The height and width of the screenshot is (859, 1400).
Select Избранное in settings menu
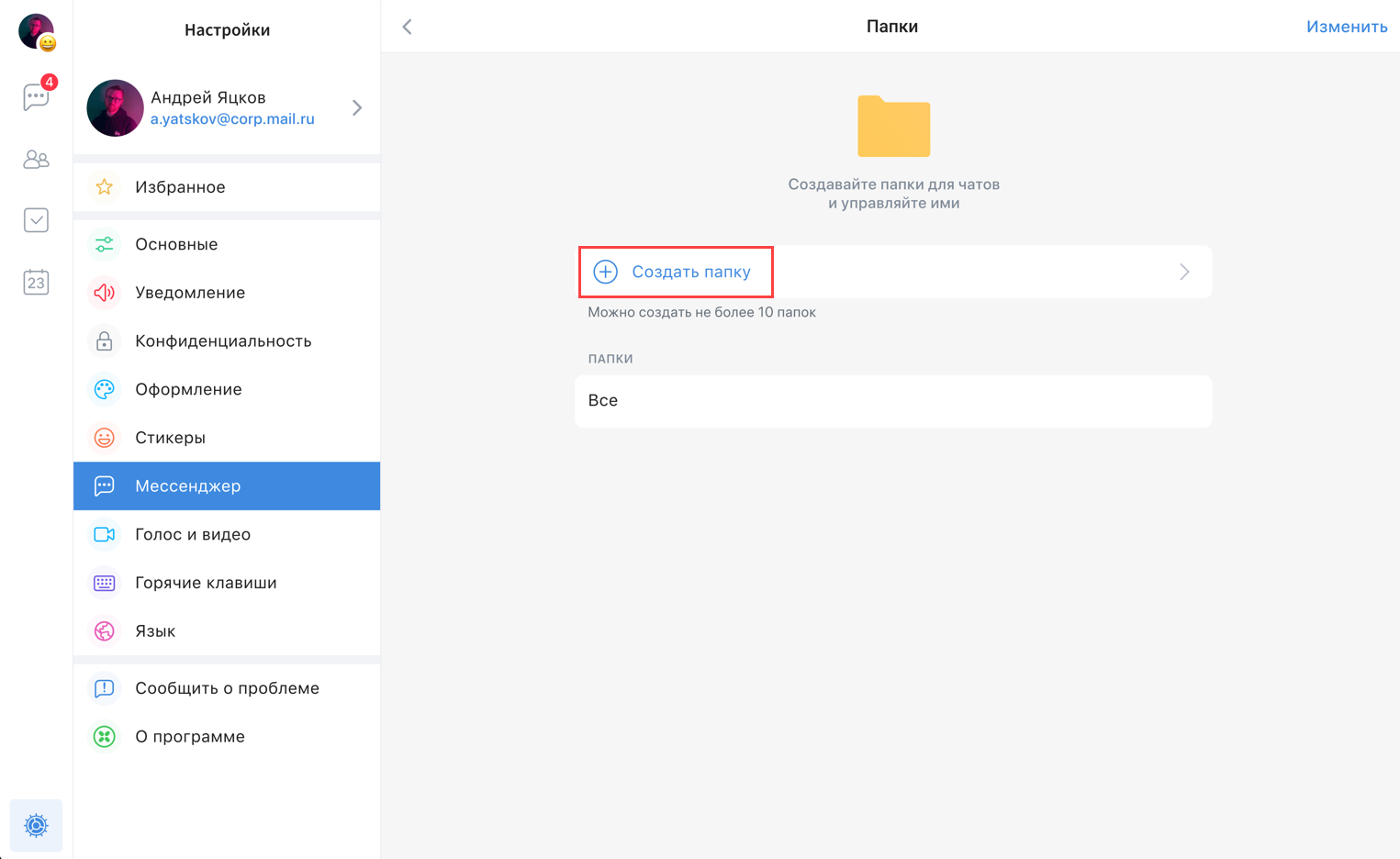tap(180, 187)
